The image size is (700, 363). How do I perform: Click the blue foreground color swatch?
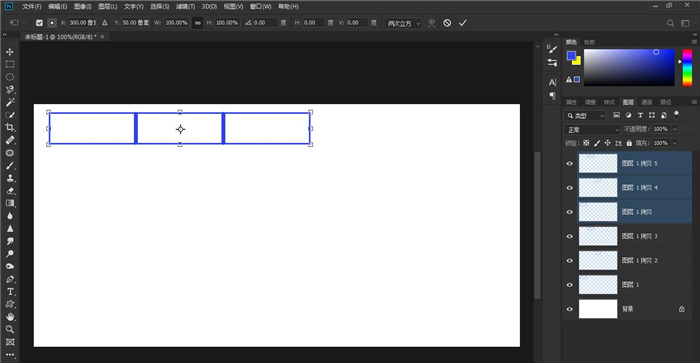click(571, 55)
